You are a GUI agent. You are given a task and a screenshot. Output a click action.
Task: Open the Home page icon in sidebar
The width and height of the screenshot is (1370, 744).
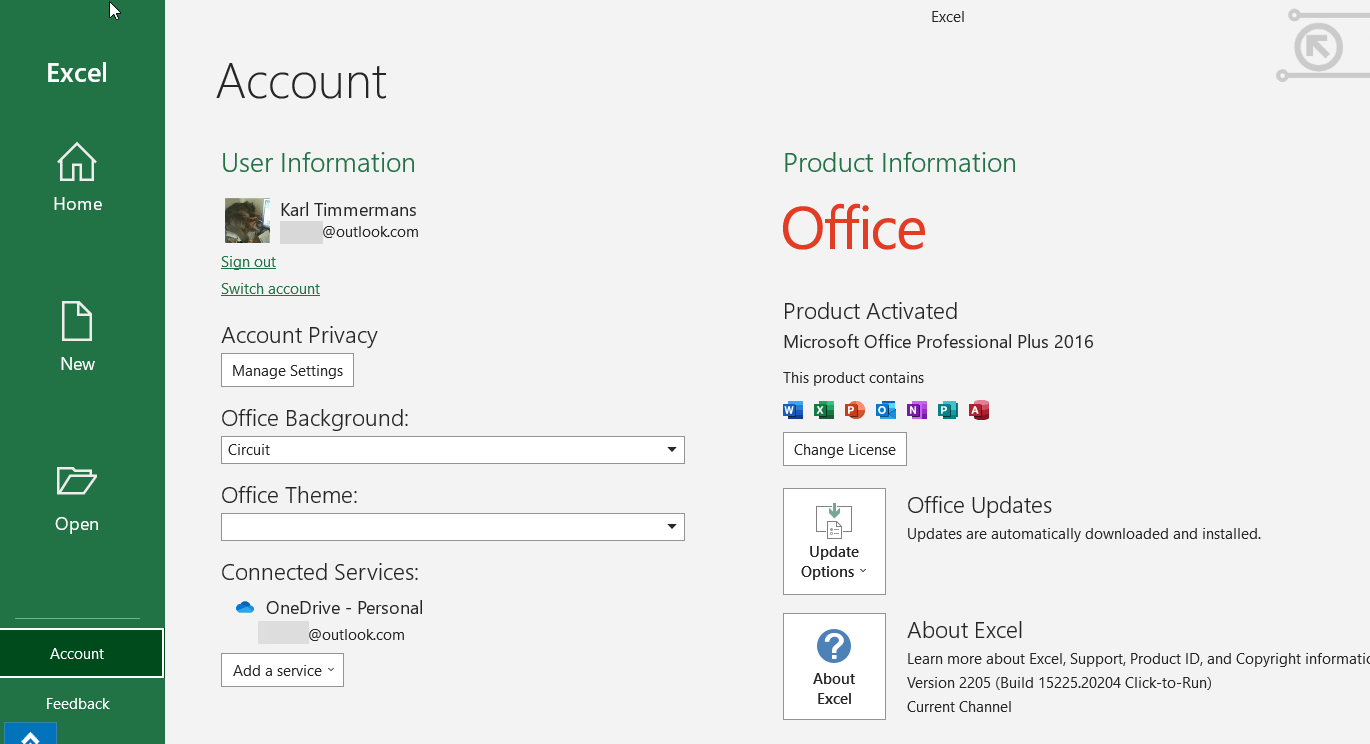(77, 163)
